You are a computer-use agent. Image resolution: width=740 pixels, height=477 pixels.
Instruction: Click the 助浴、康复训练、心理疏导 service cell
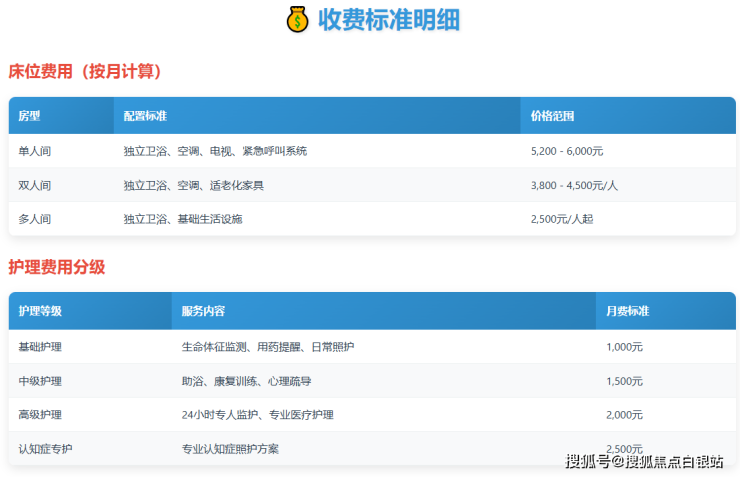tap(246, 381)
